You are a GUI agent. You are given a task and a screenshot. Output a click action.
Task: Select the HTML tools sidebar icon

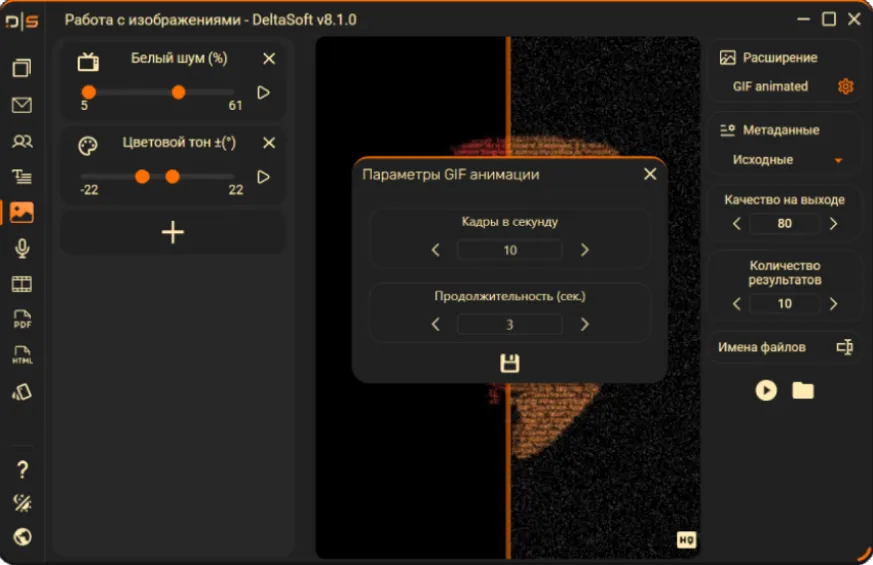tap(22, 355)
